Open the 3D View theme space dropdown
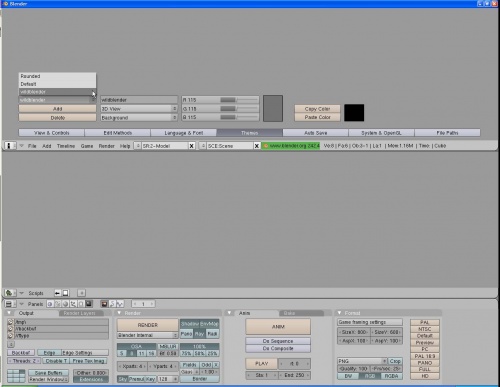The image size is (500, 387). tap(139, 109)
